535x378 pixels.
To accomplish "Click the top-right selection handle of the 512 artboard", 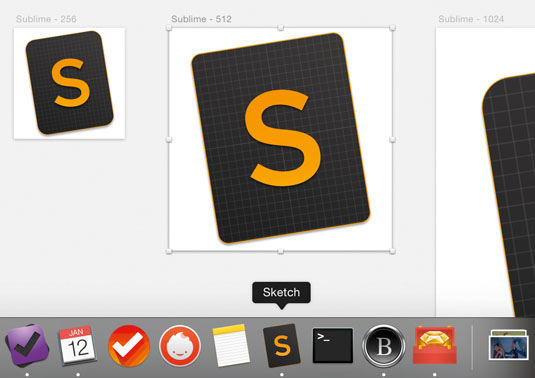I will pyautogui.click(x=392, y=28).
